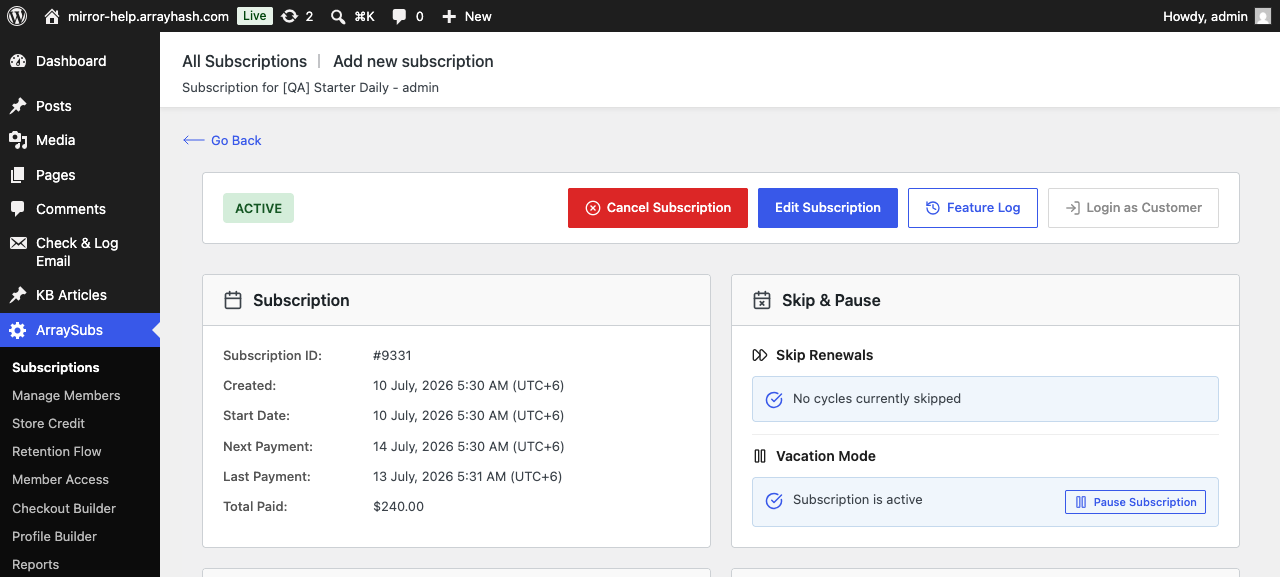1280x577 pixels.
Task: Click the home icon for mirror-help.arrayhash.com
Action: point(52,16)
